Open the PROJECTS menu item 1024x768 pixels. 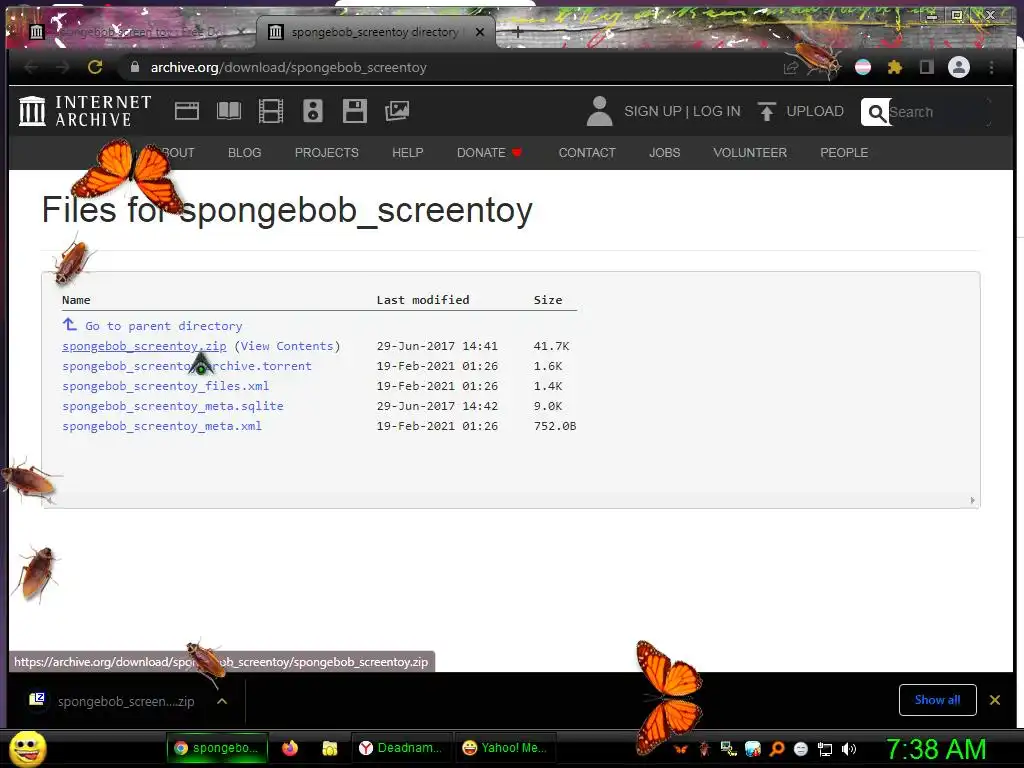(327, 152)
